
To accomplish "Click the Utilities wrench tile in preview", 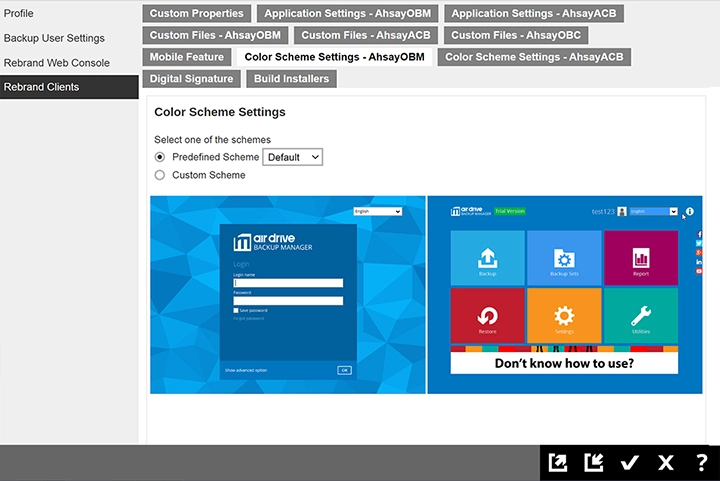I will click(x=641, y=316).
